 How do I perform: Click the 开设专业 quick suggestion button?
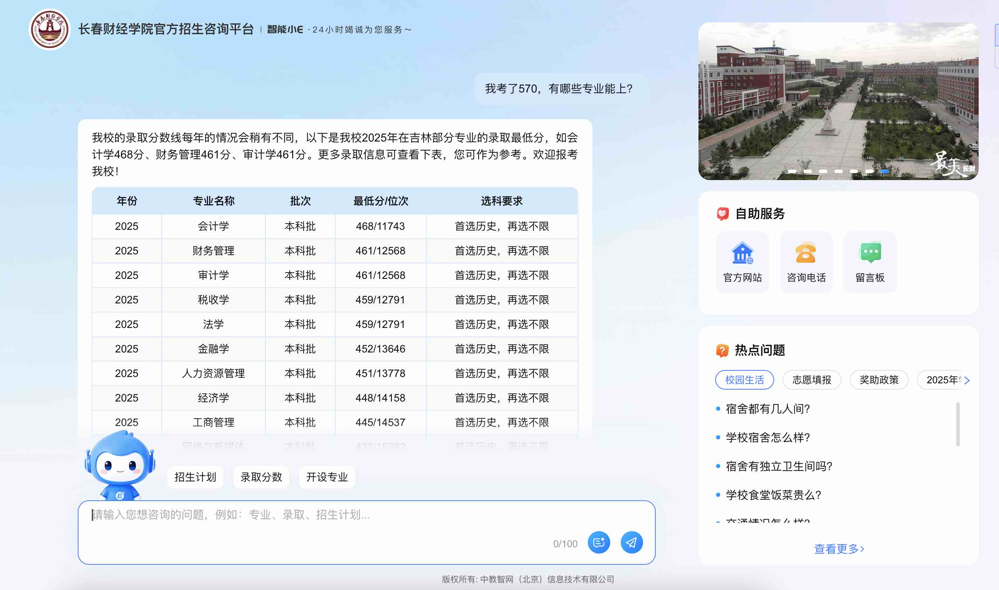click(x=327, y=477)
